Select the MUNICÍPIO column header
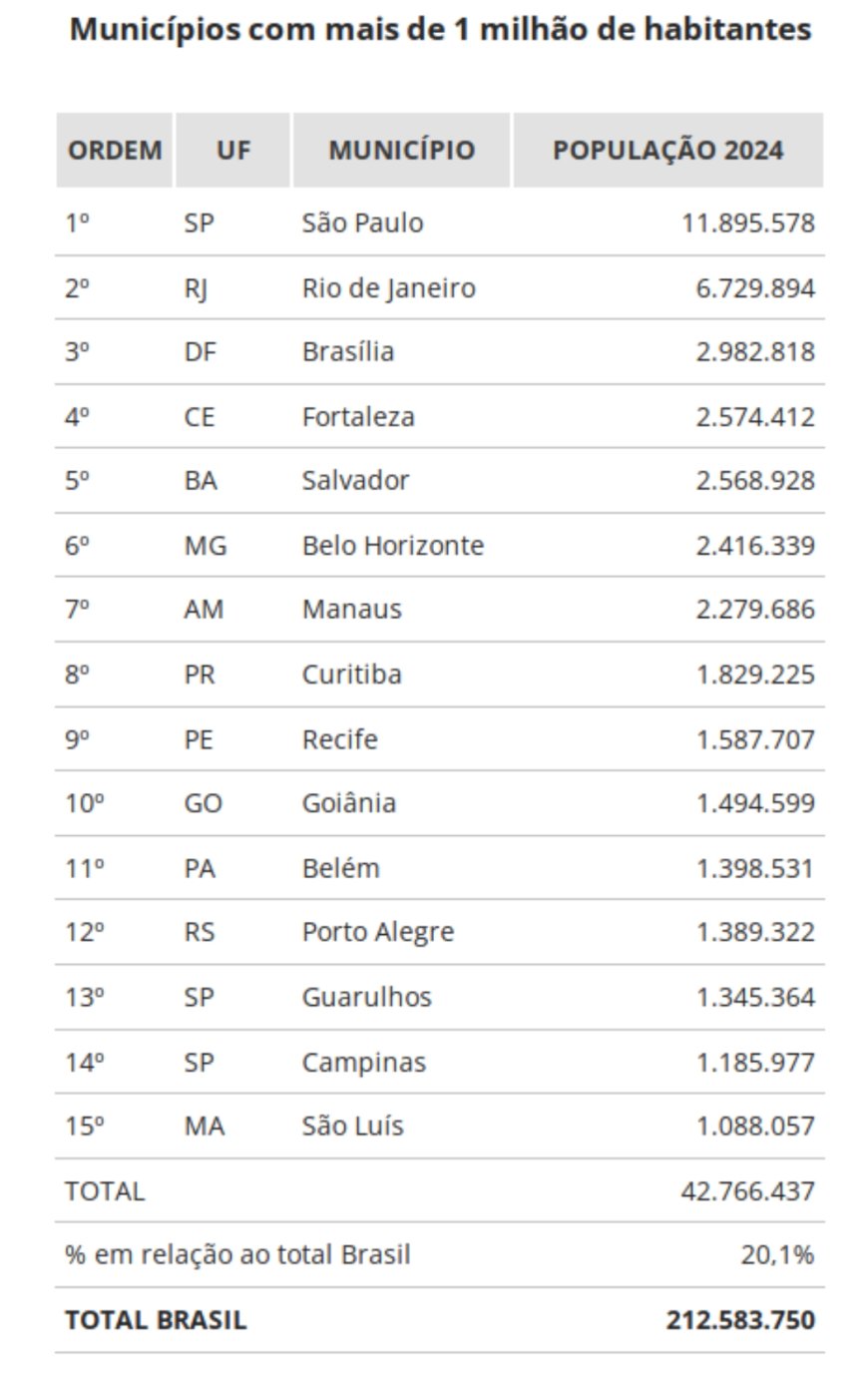868x1379 pixels. pos(402,151)
